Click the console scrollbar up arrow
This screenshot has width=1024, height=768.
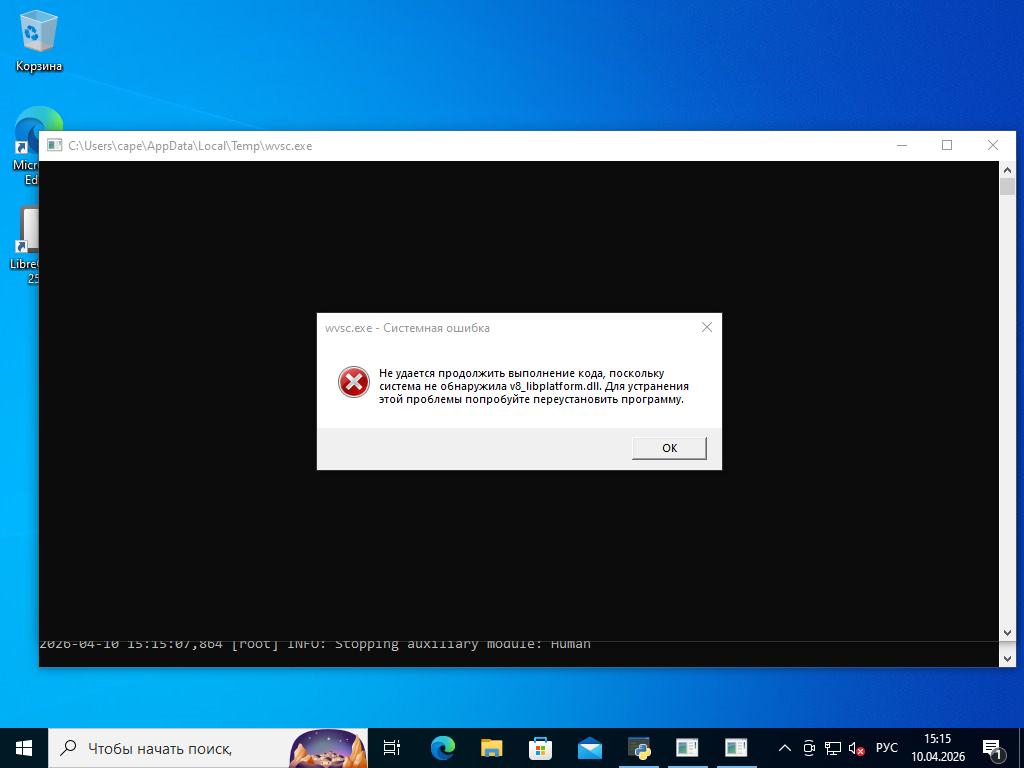click(x=1007, y=171)
